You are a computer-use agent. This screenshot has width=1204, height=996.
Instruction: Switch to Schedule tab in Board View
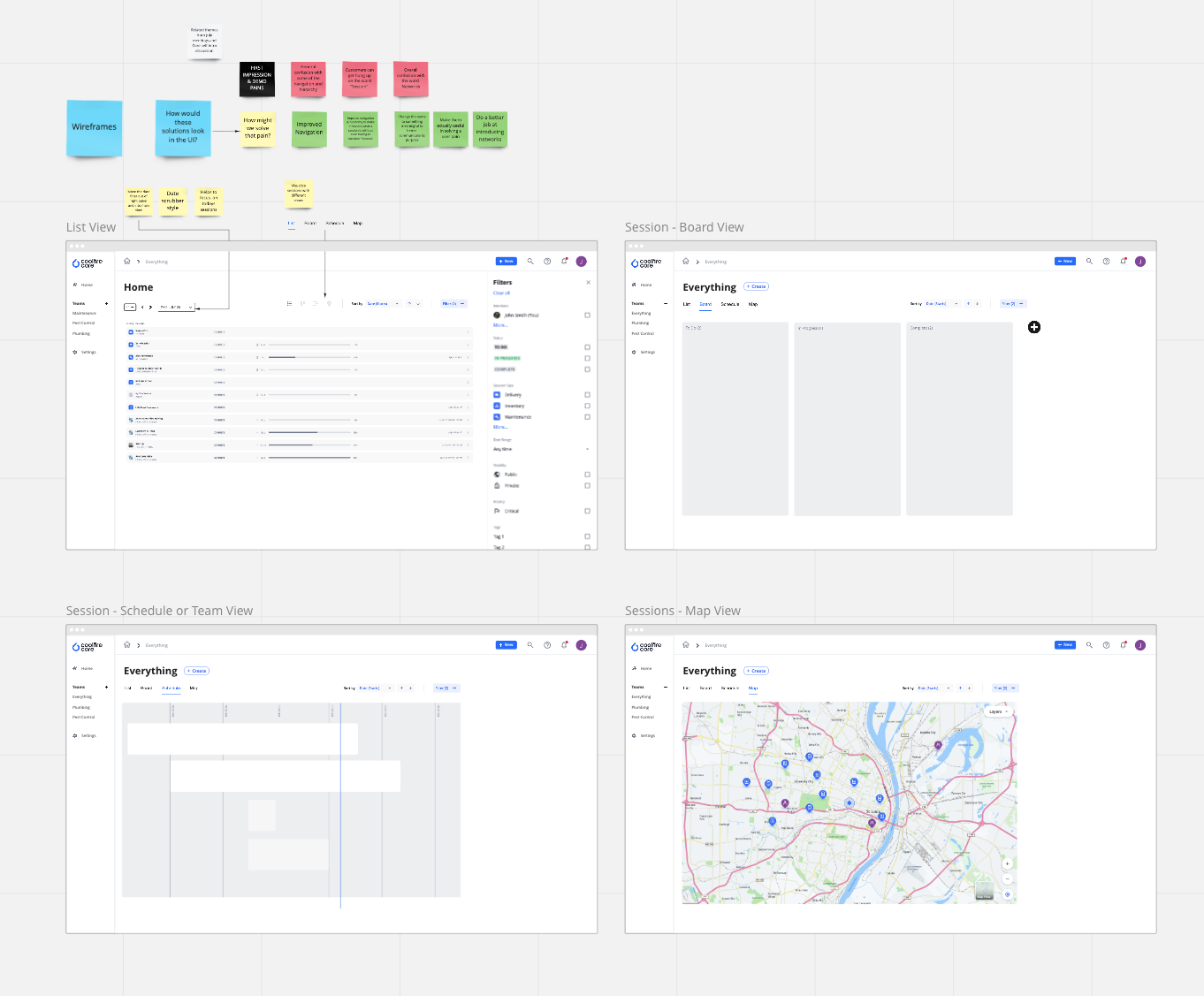click(729, 304)
